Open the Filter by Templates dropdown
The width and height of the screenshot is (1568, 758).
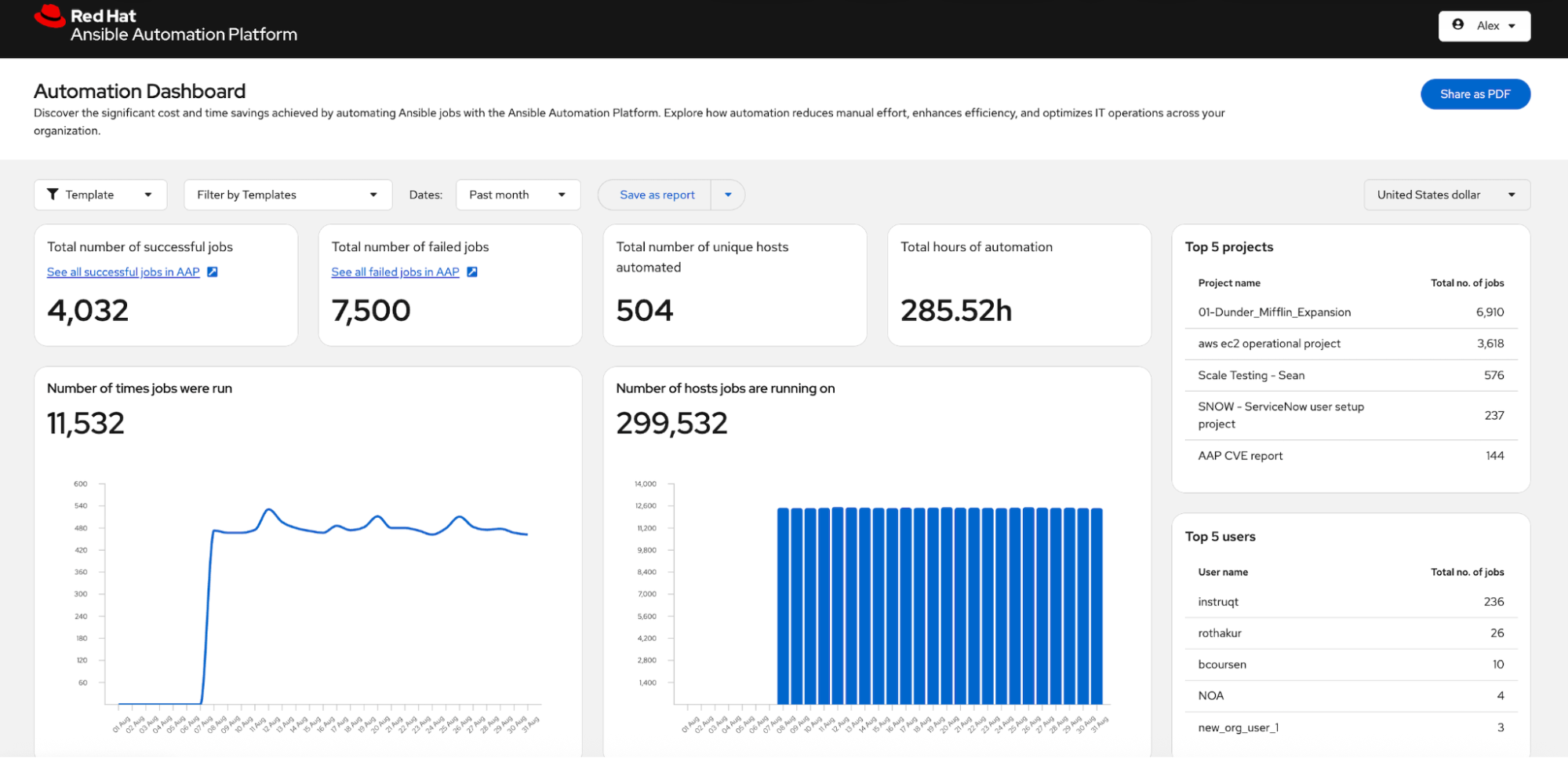[287, 195]
